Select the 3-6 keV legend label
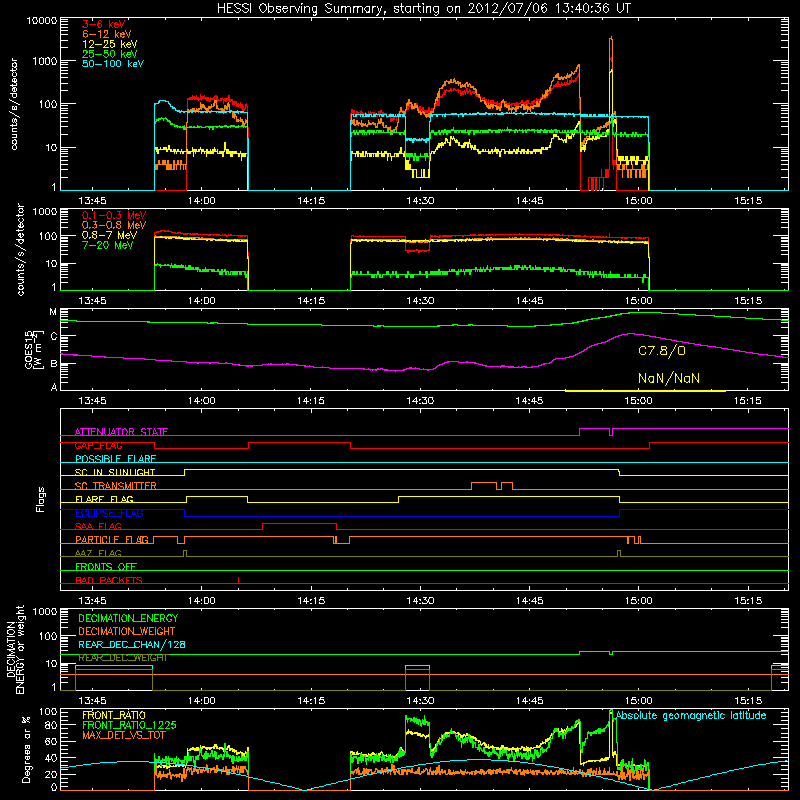Viewport: 800px width, 800px height. coord(104,24)
